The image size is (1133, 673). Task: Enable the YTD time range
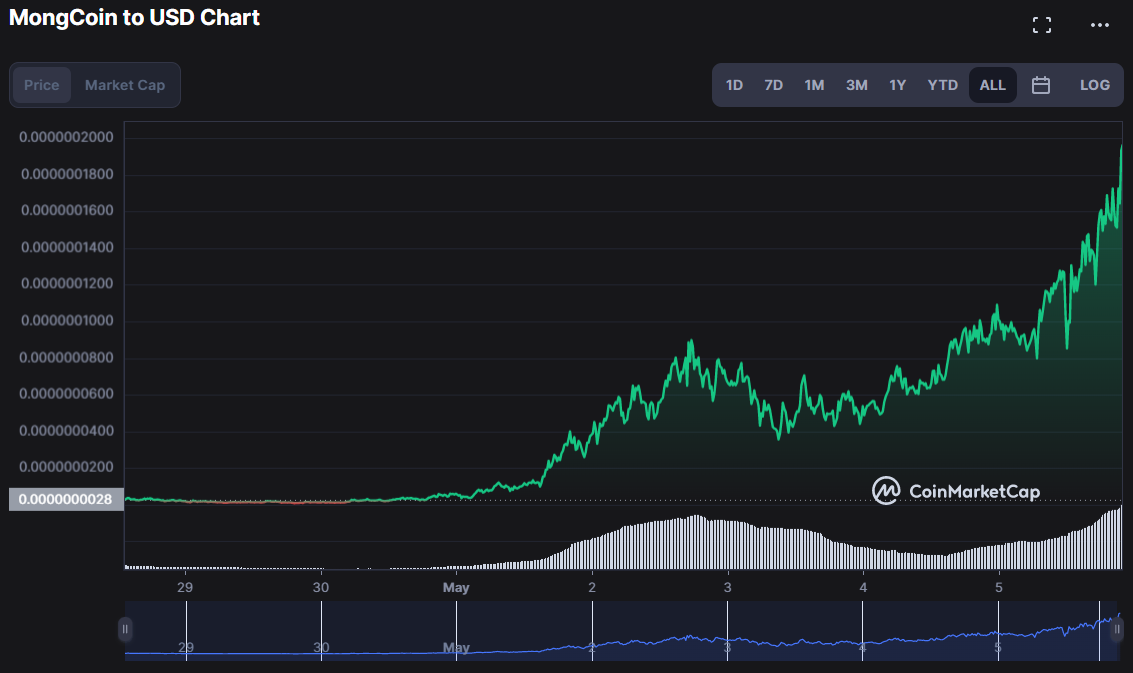pos(942,85)
